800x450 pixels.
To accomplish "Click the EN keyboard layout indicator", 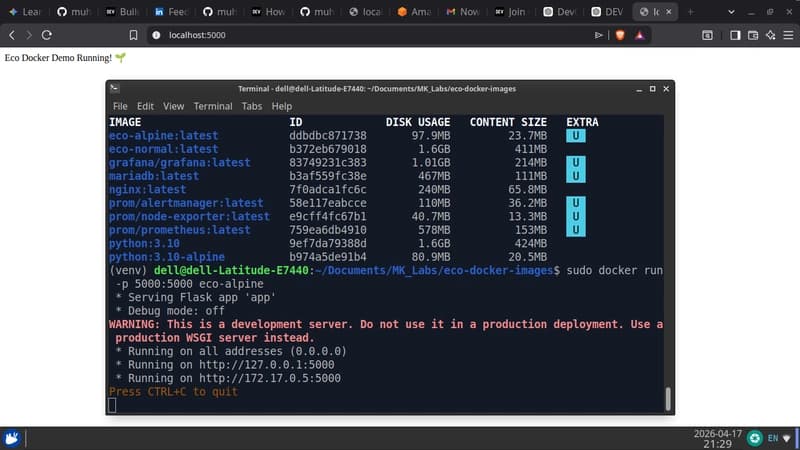I will point(773,438).
